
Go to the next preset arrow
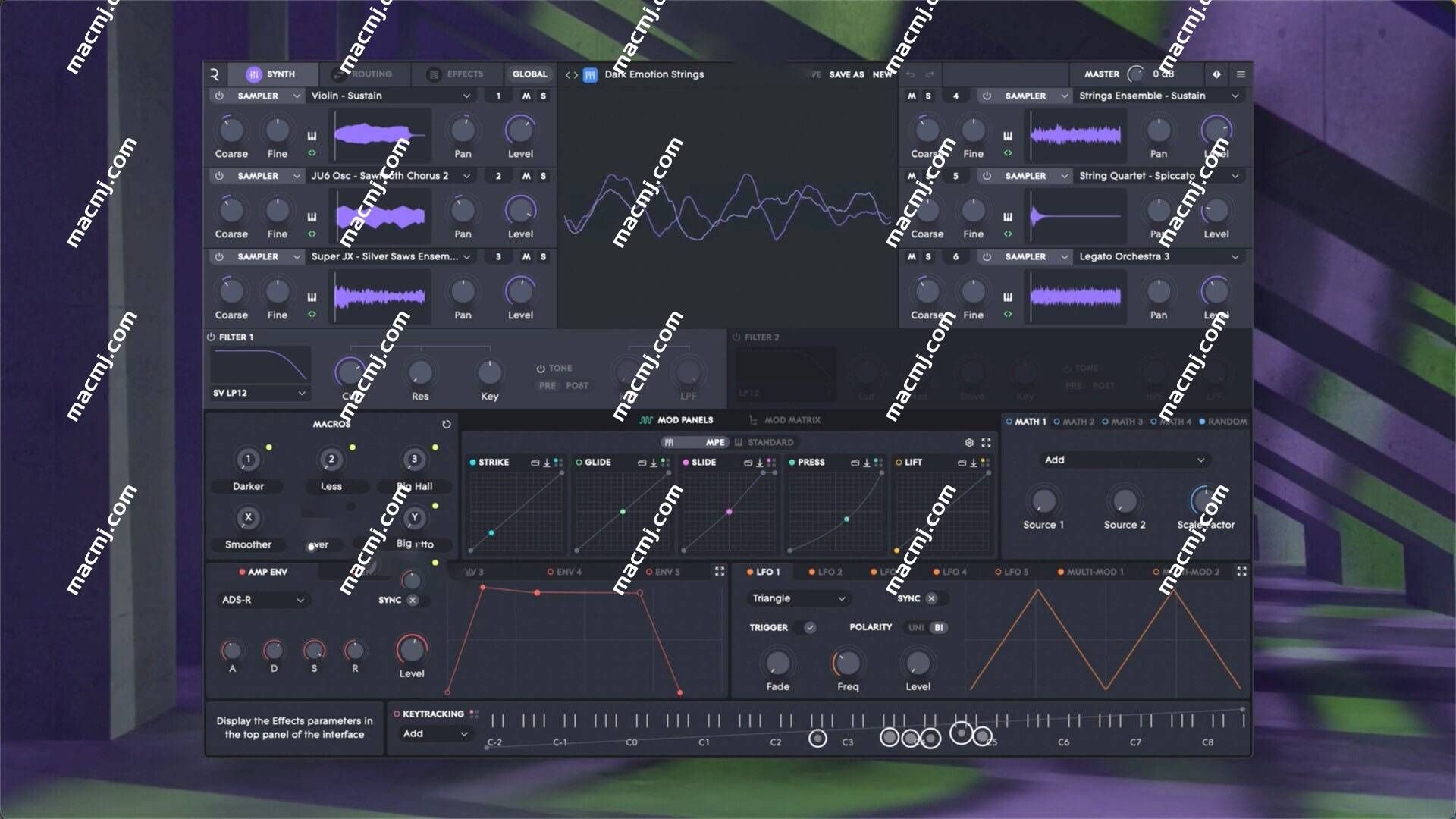coord(576,74)
